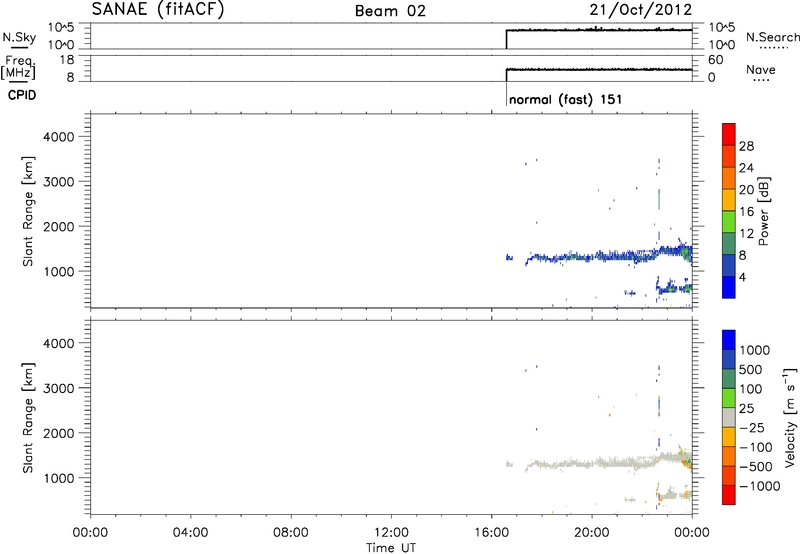Click the bright blue lowest Power colorbar segment
The height and width of the screenshot is (554, 800).
[729, 287]
